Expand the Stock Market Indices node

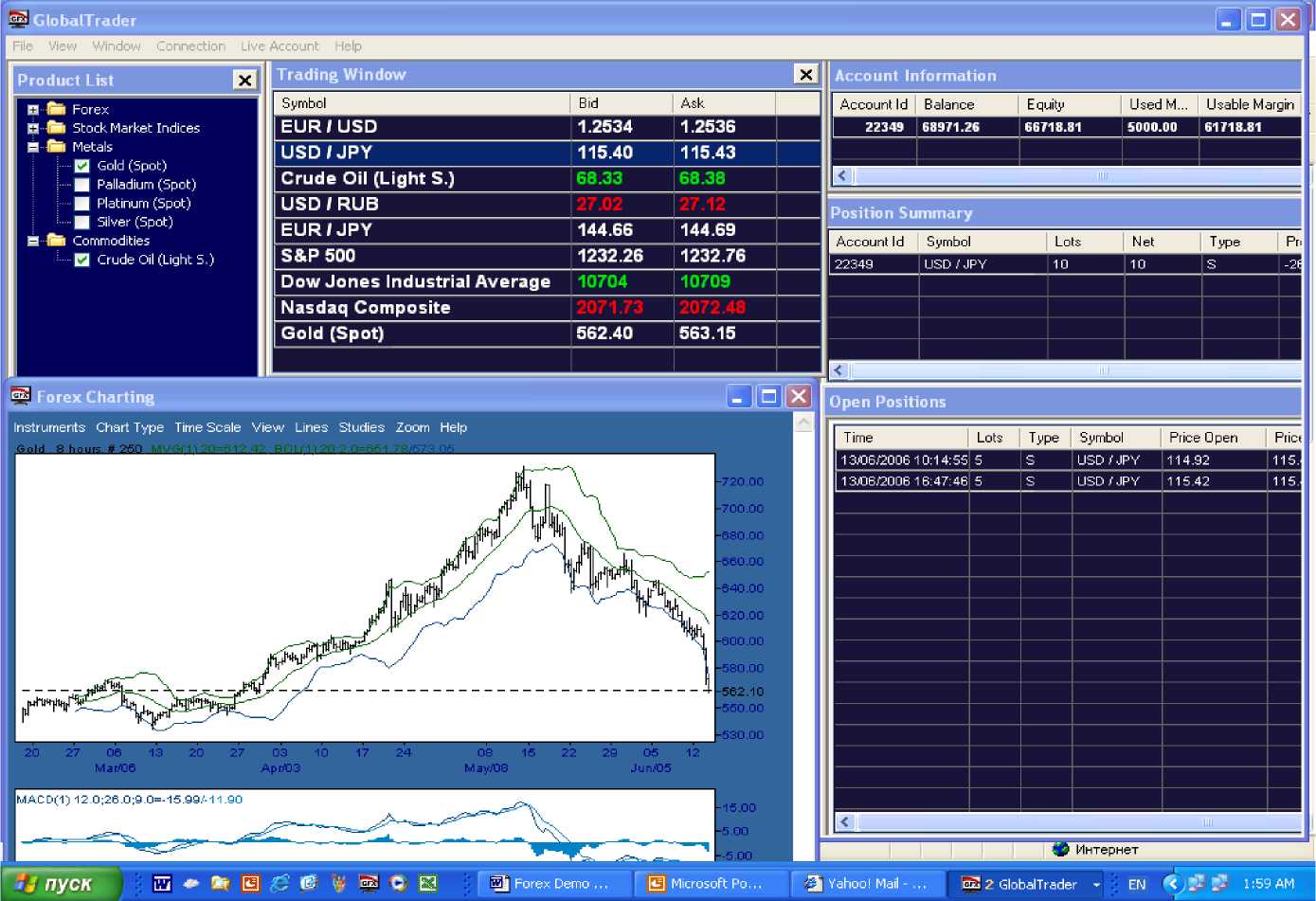33,128
